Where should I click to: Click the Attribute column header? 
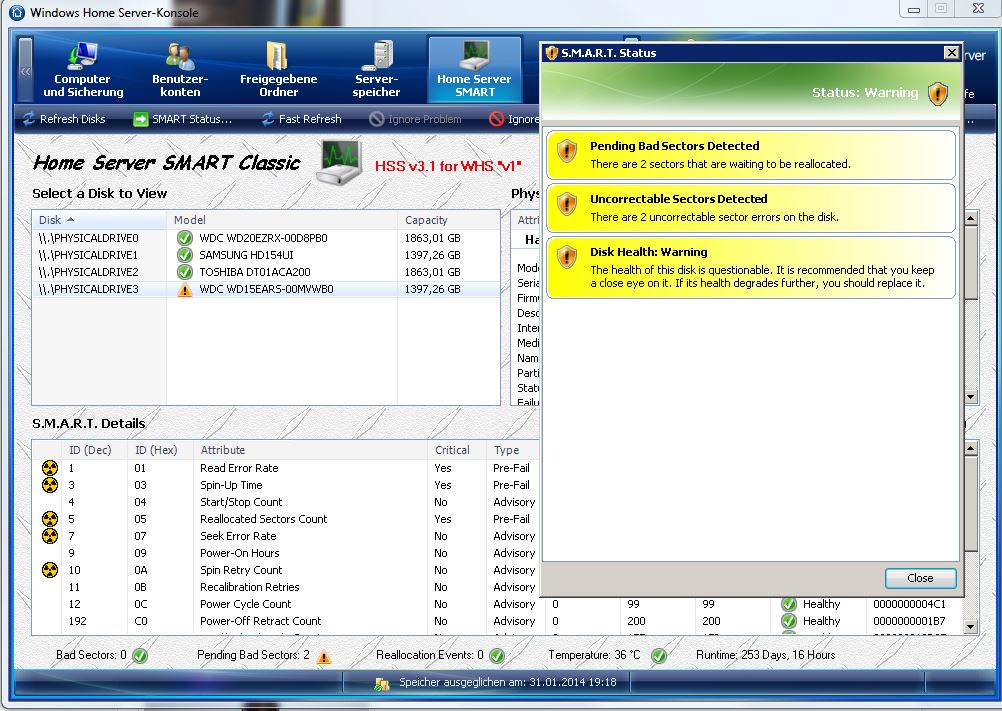311,450
